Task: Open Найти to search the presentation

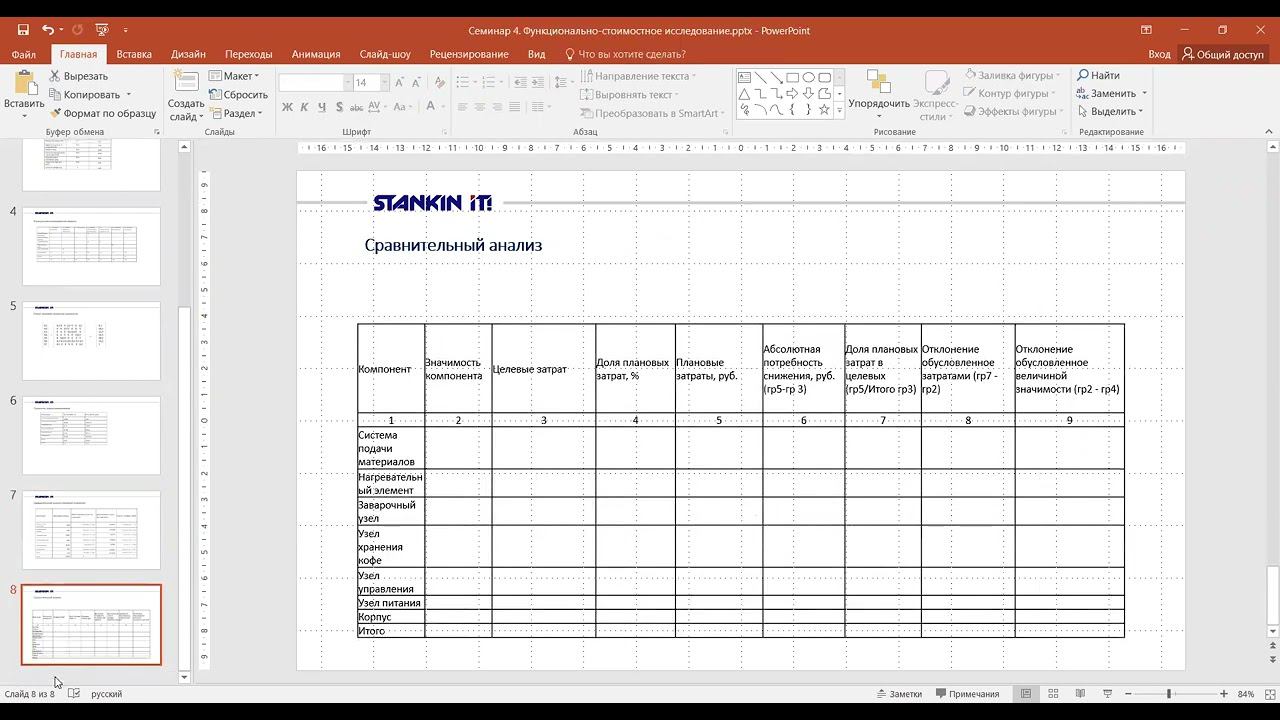Action: 1098,75
